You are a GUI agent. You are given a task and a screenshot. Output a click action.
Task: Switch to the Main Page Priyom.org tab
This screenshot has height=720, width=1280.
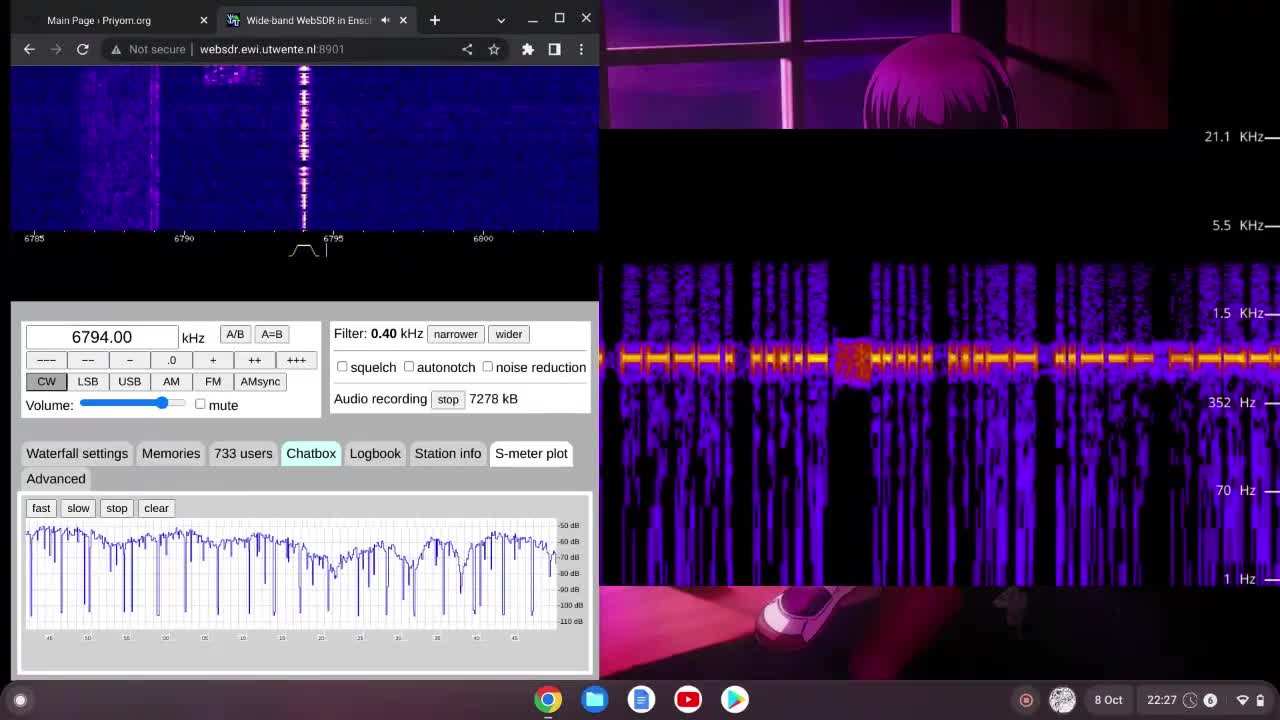(99, 20)
